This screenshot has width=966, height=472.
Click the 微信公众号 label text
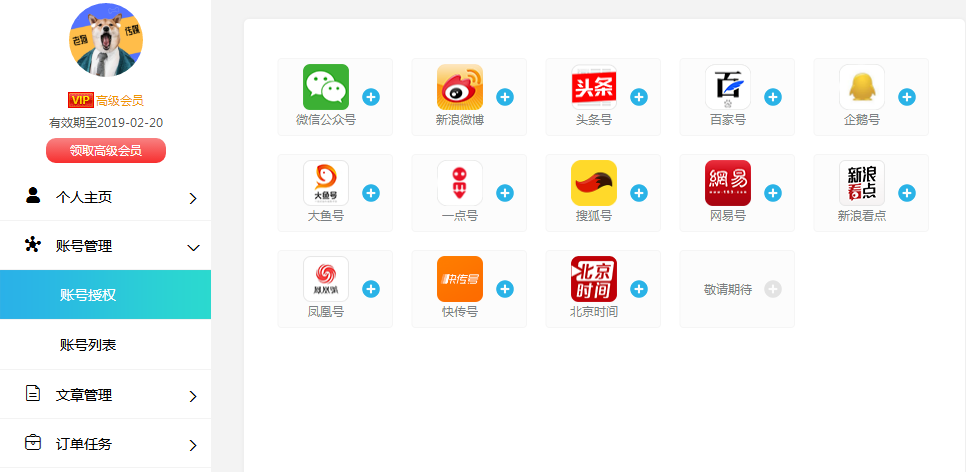pos(326,120)
